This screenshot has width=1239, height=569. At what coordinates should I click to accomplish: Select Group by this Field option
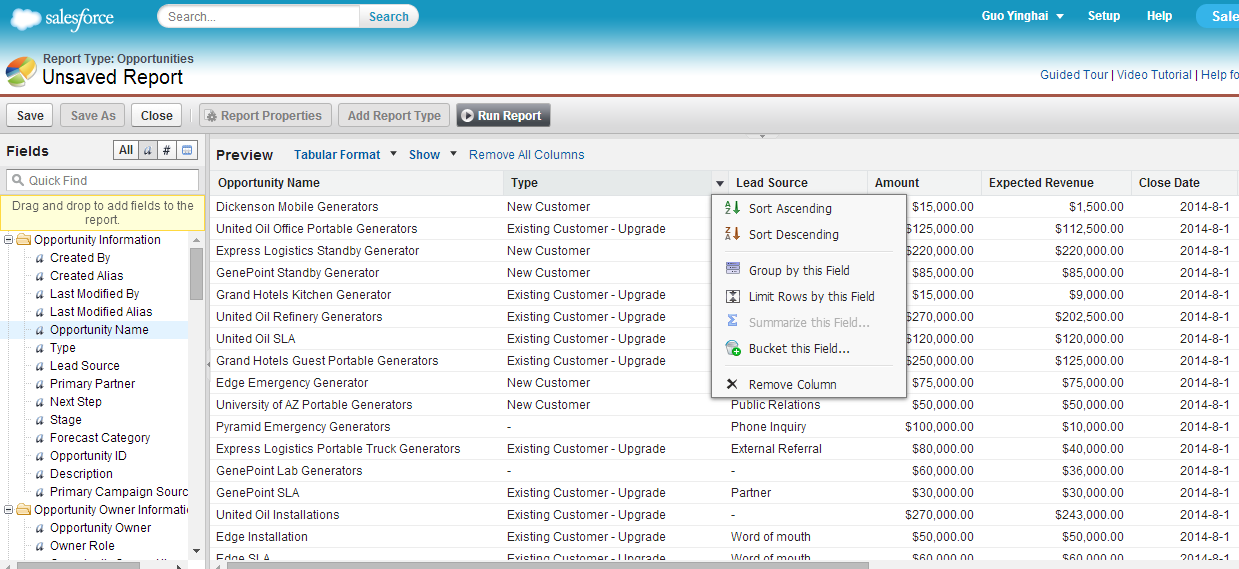(x=799, y=270)
